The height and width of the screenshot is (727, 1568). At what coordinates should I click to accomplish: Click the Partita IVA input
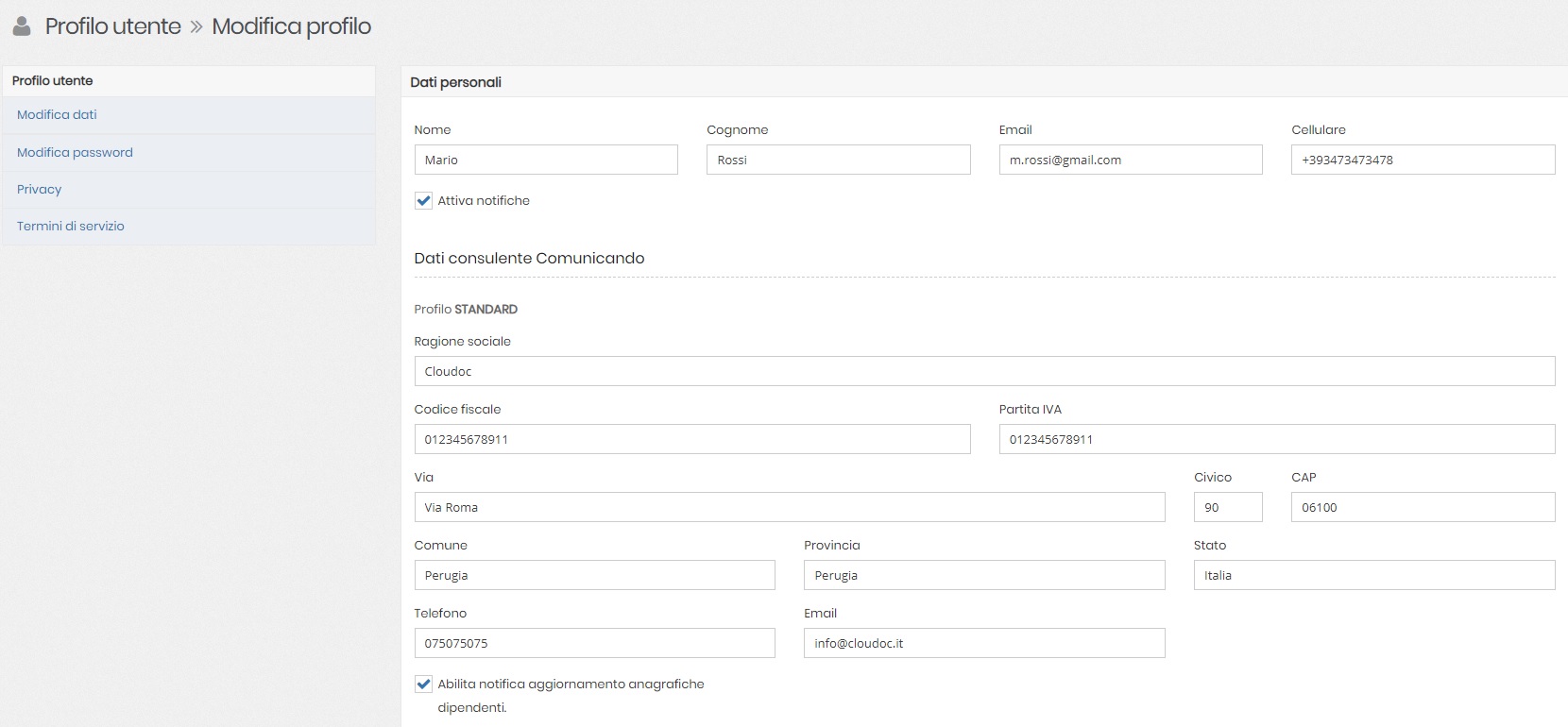pyautogui.click(x=1276, y=439)
